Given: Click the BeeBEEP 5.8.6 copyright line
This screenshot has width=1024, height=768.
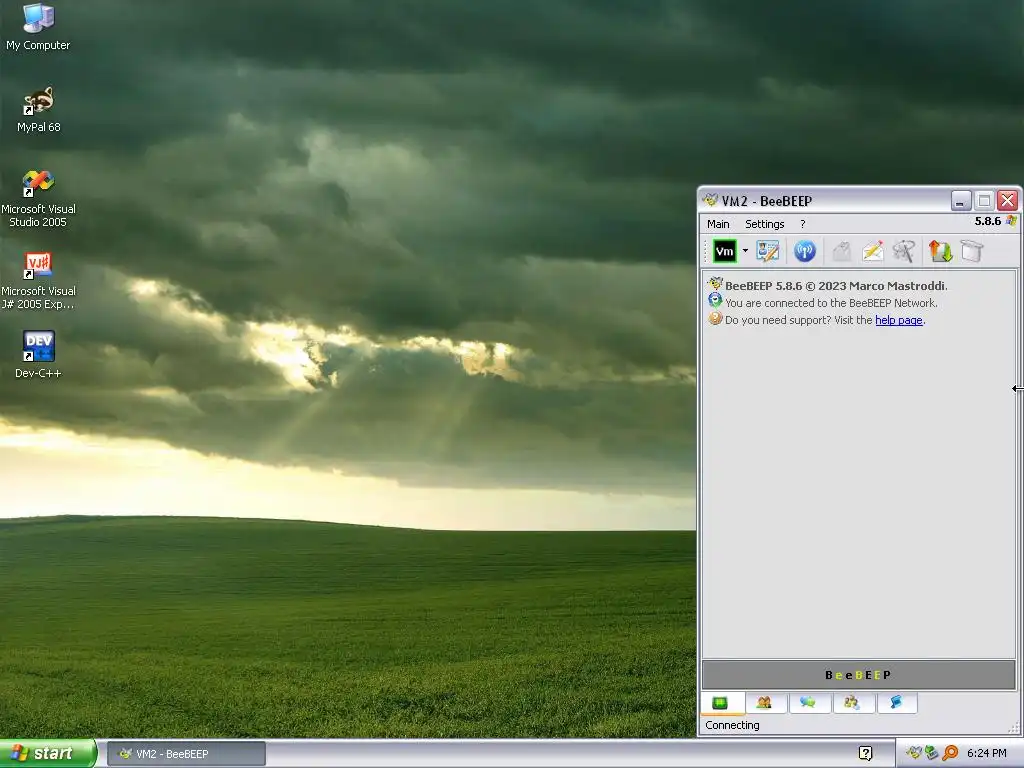Looking at the screenshot, I should coord(836,286).
